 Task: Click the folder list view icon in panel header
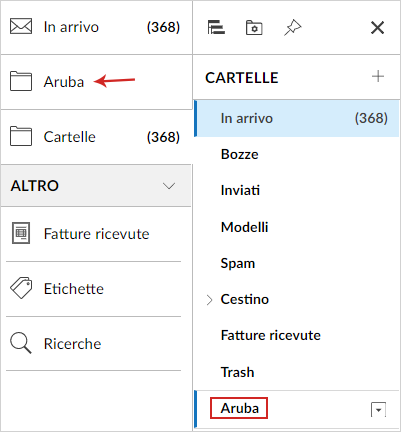coord(216,27)
